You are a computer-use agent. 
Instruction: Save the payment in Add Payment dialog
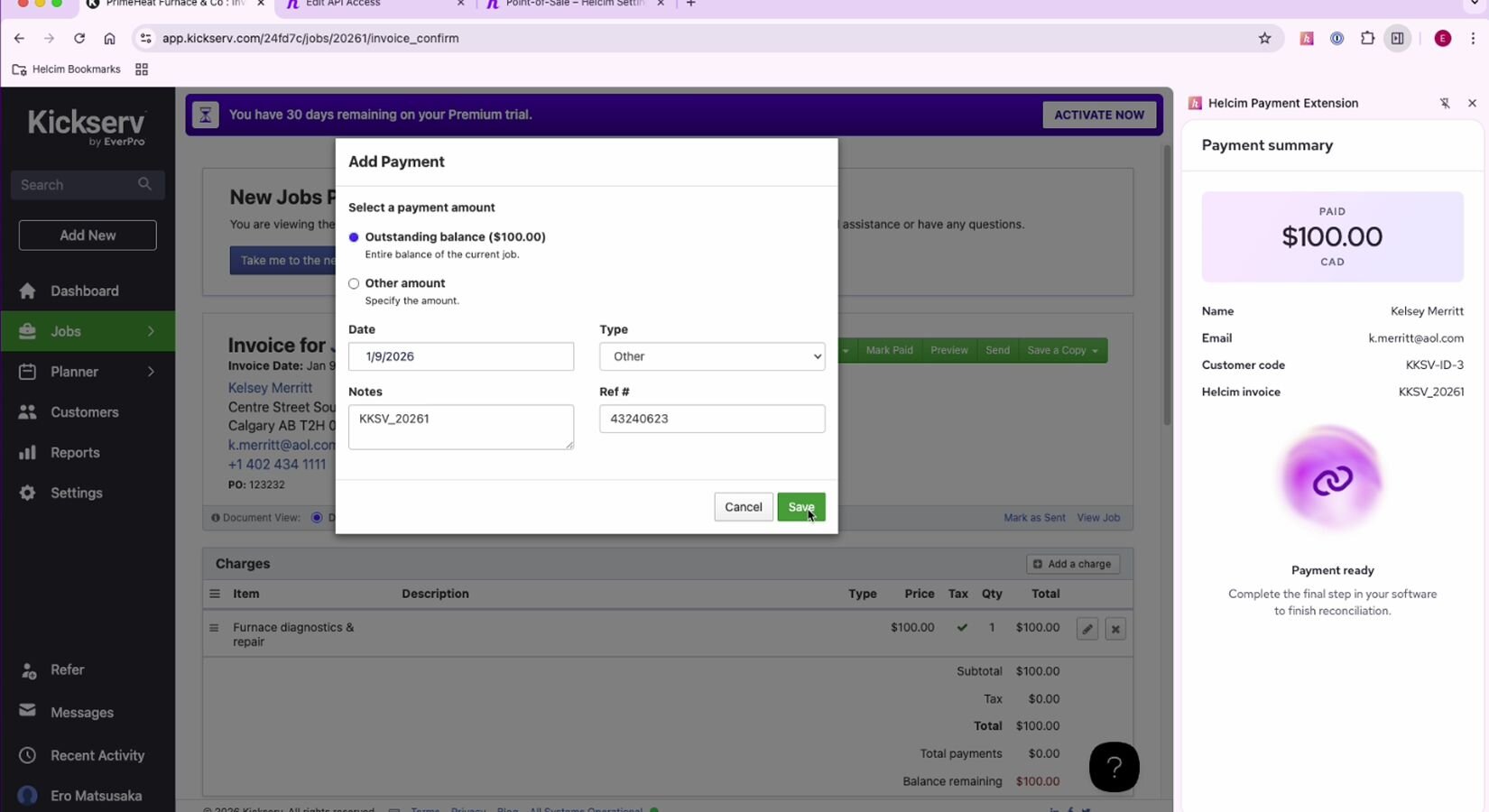tap(800, 507)
